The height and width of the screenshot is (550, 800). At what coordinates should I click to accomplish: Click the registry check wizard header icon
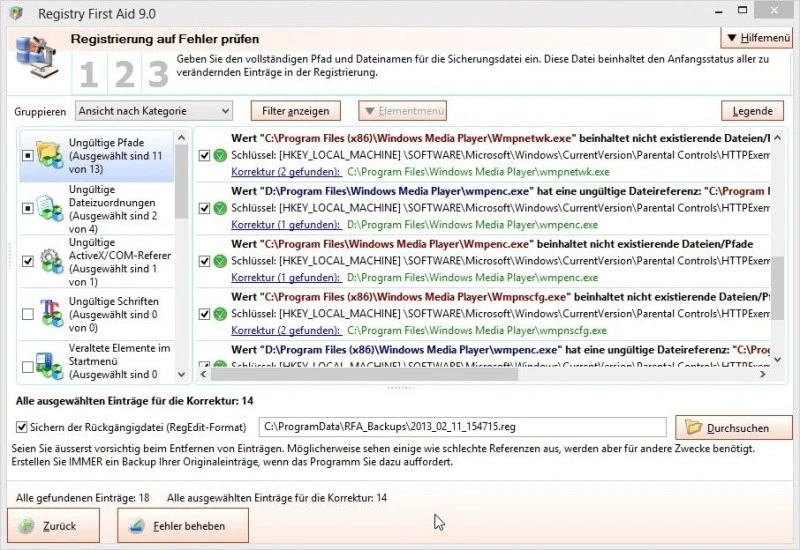point(36,57)
